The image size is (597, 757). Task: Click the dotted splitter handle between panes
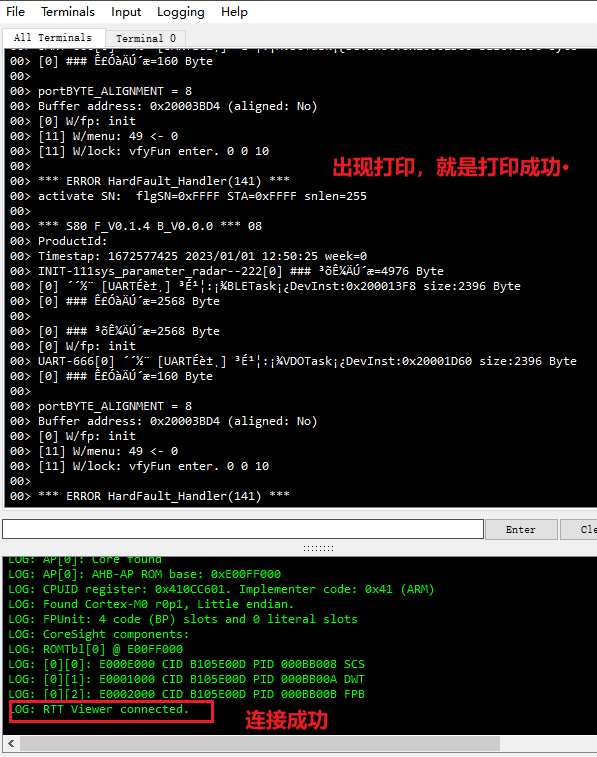point(319,548)
